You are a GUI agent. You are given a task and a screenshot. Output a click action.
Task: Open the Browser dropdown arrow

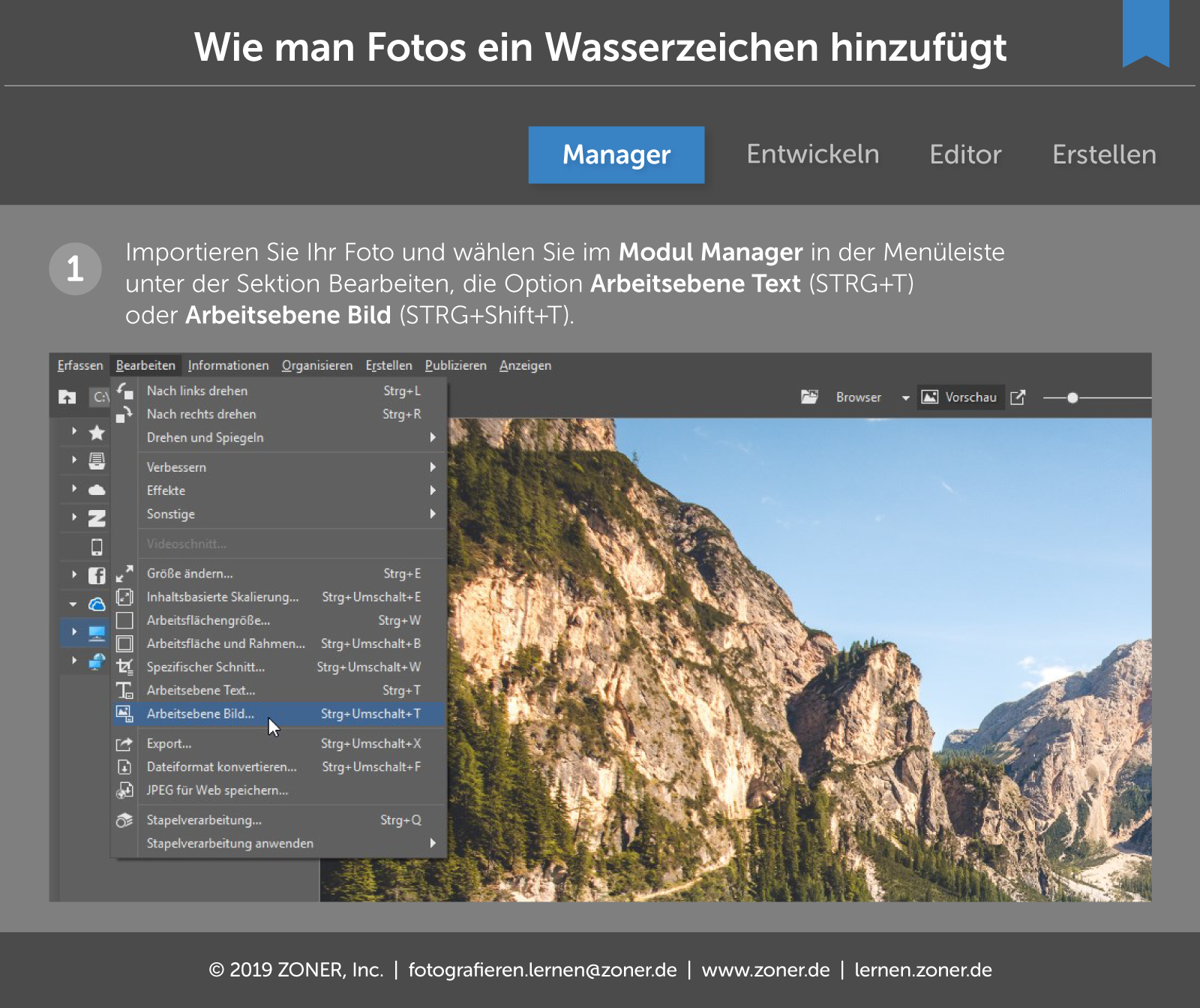905,398
